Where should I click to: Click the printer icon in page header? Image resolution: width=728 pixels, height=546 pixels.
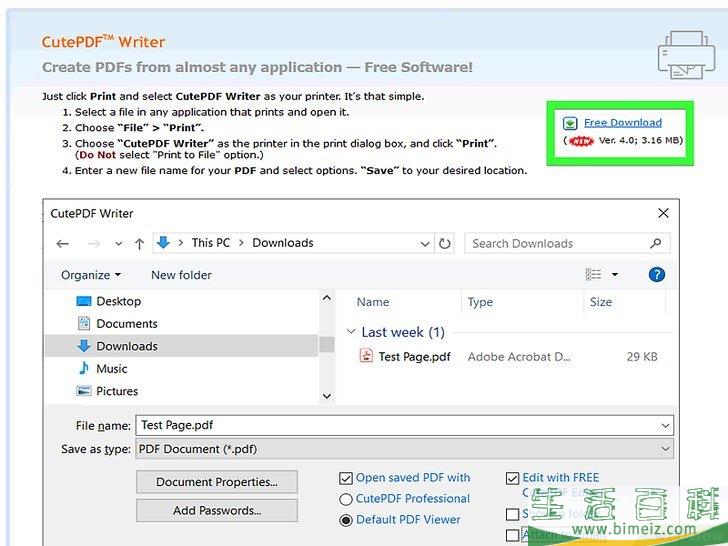686,54
